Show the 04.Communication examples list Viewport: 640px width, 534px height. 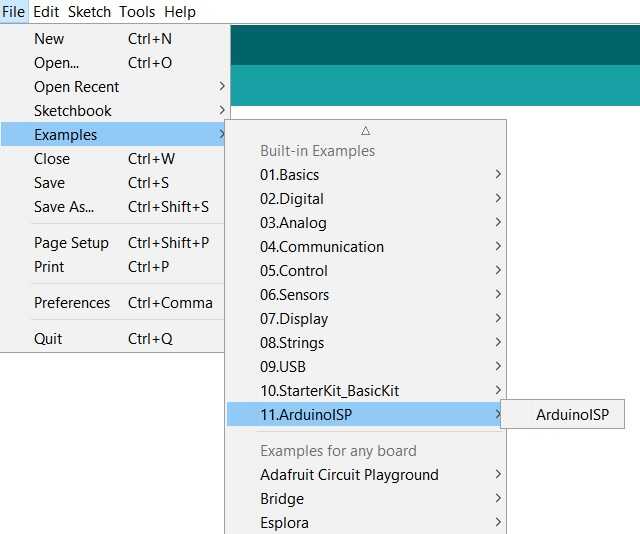click(x=322, y=247)
